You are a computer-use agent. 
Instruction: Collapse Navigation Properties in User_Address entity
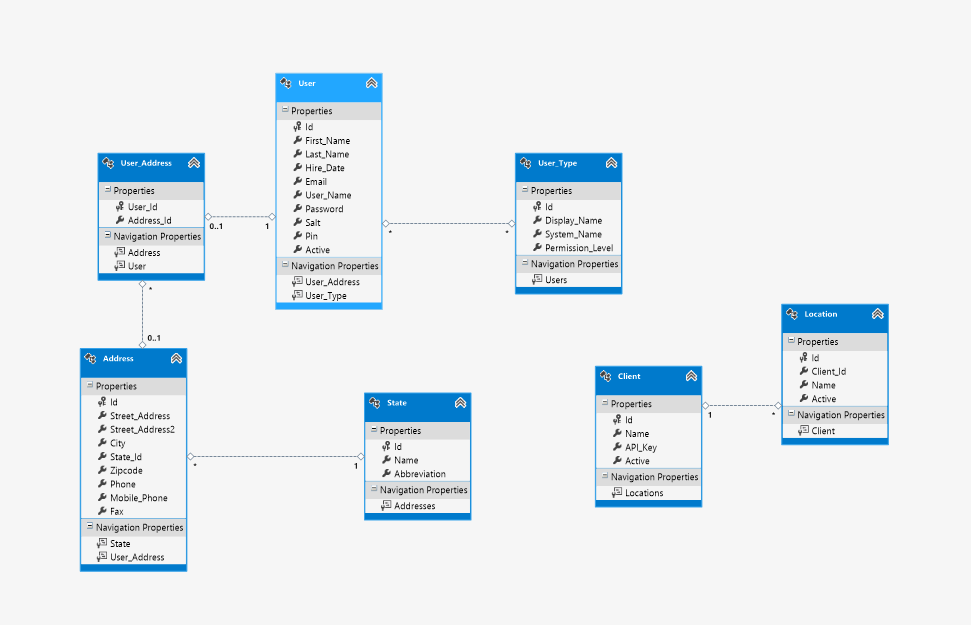[x=108, y=235]
